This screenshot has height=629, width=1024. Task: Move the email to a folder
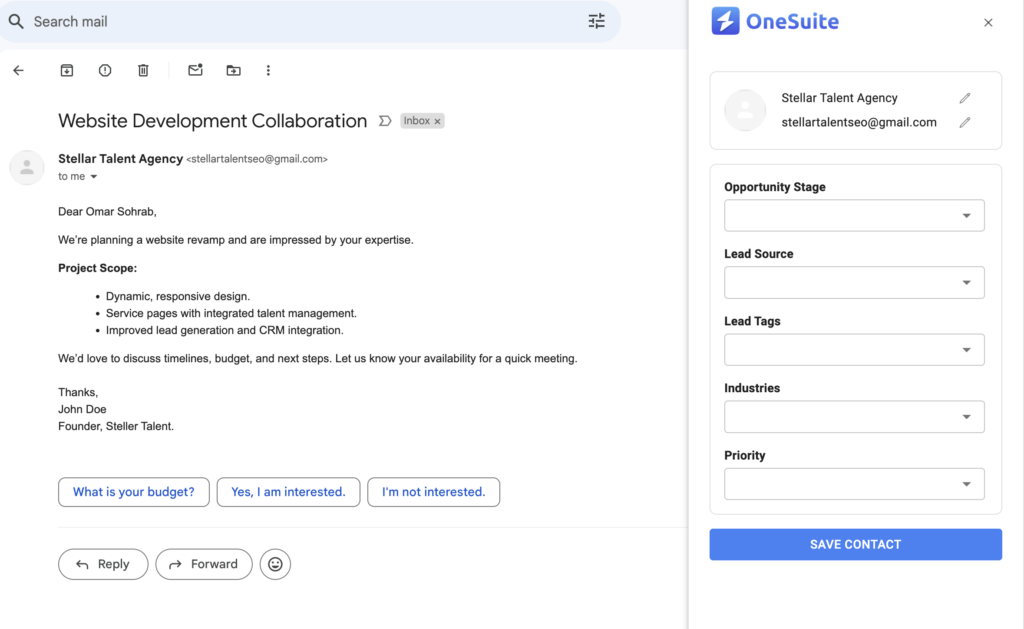232,70
